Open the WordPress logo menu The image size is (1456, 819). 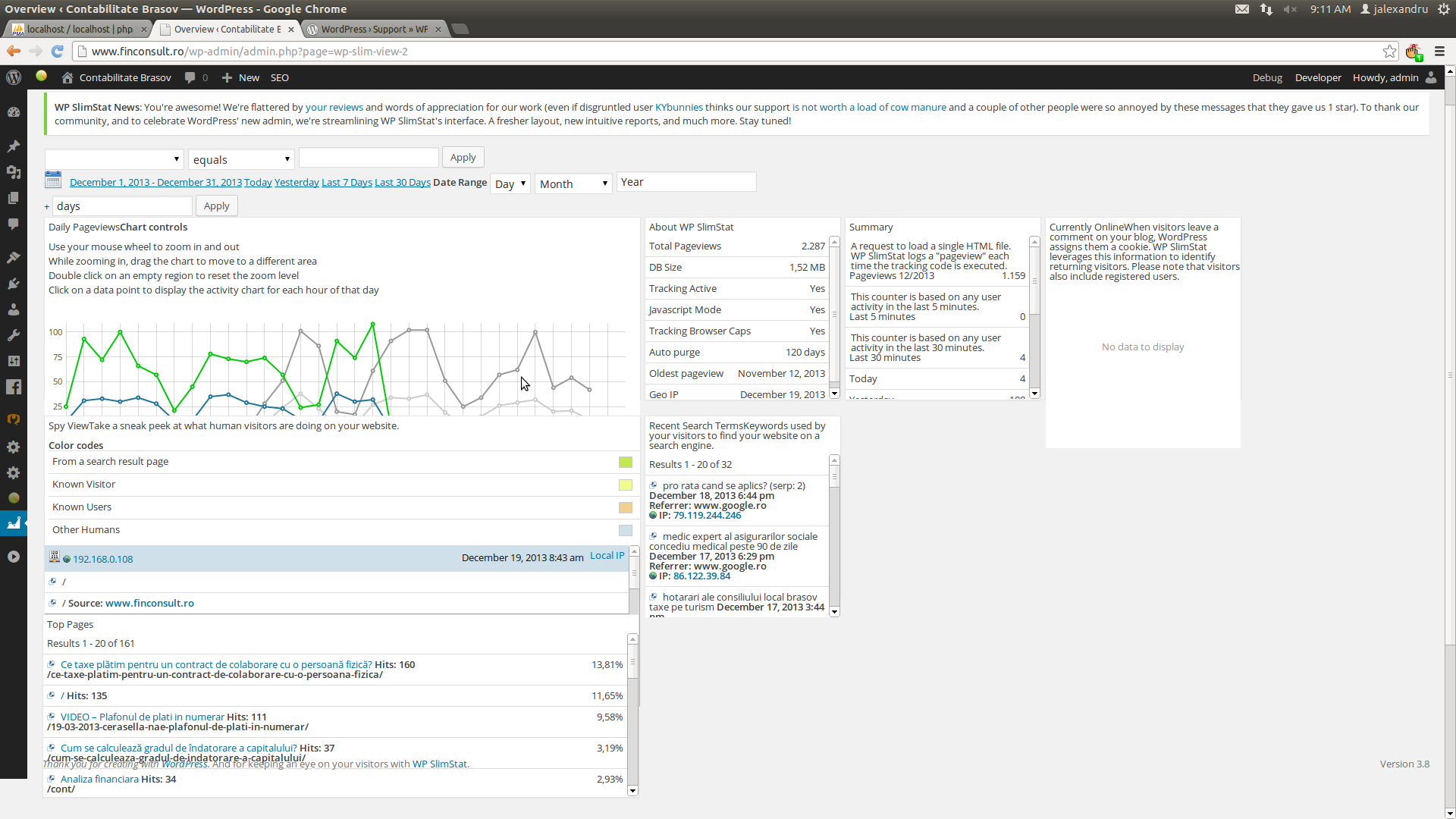(x=14, y=77)
